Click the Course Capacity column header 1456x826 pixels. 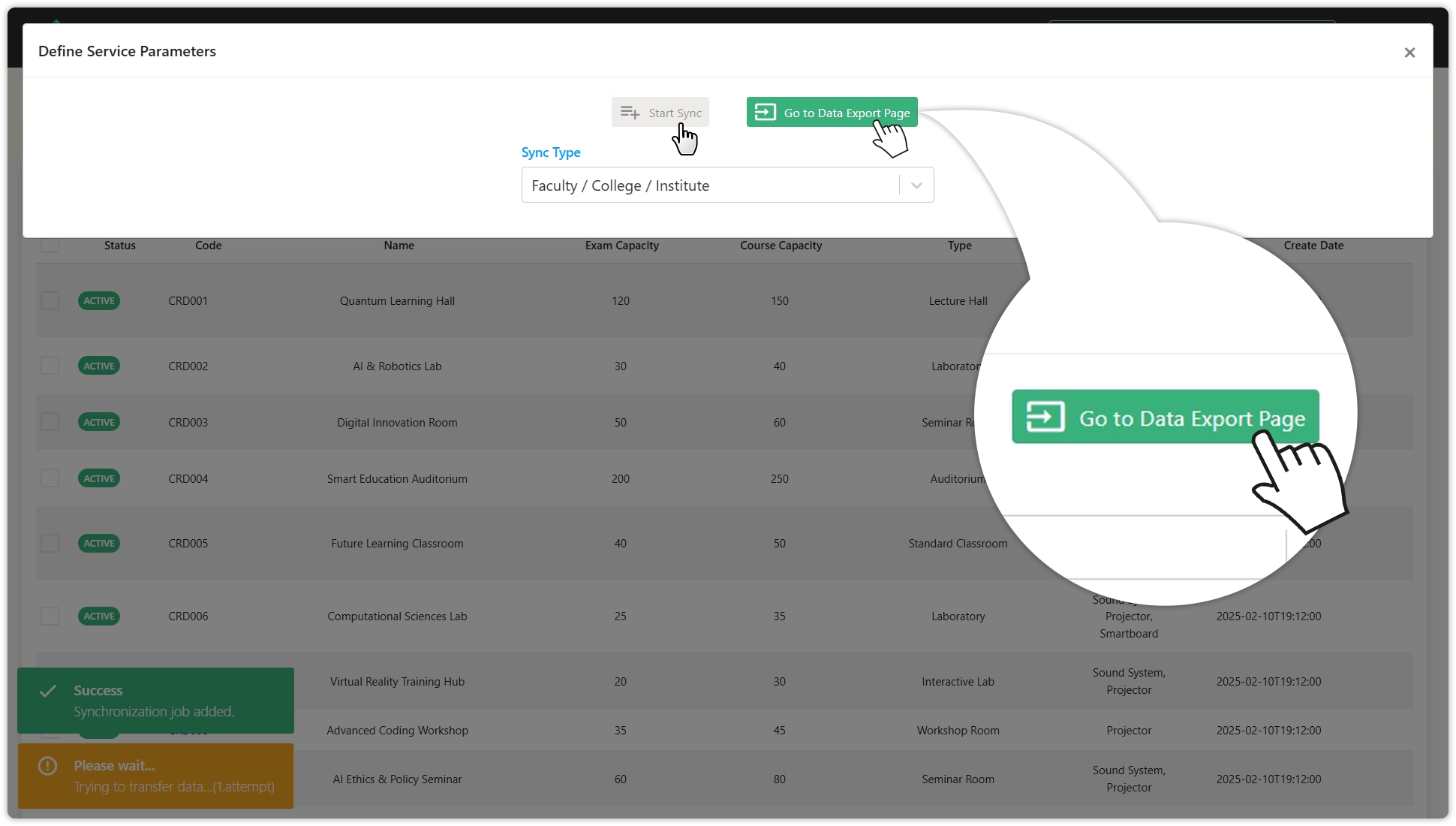click(x=781, y=246)
